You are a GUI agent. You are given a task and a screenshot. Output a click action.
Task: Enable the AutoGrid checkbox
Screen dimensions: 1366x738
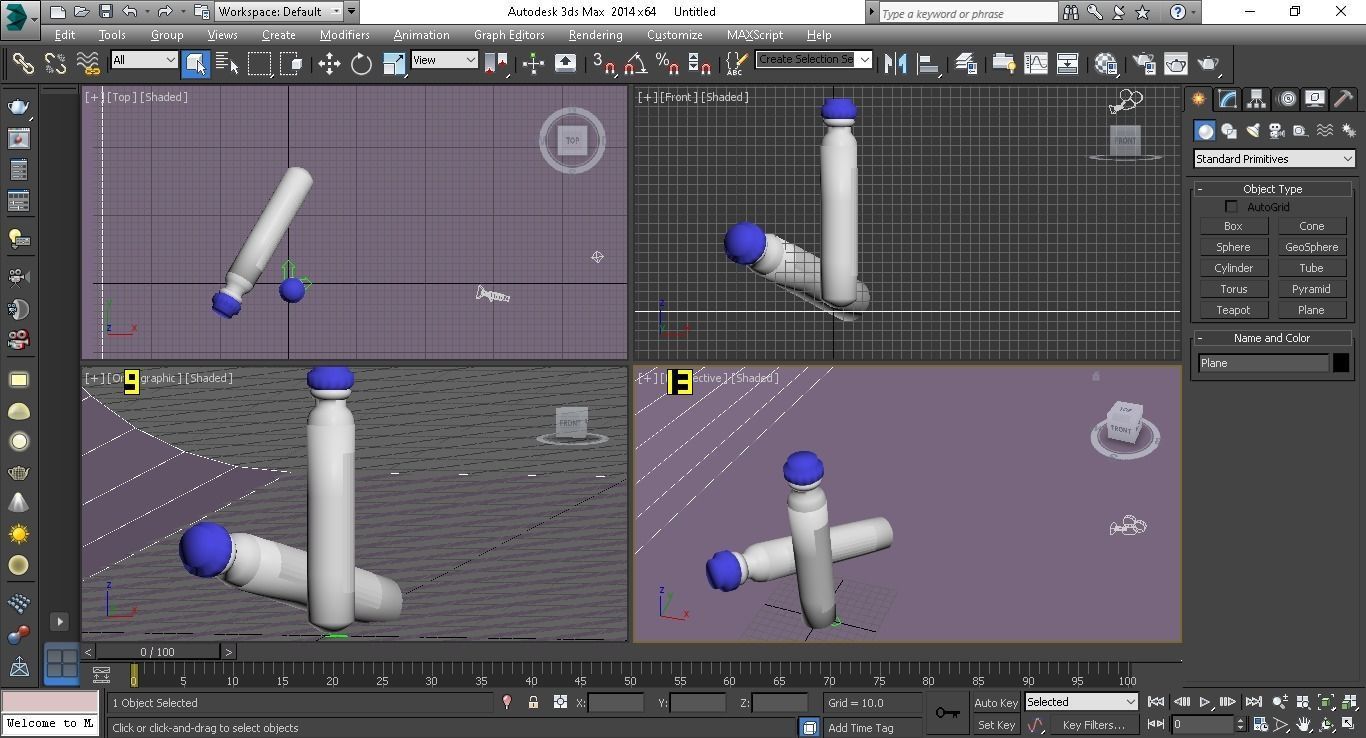pos(1232,207)
